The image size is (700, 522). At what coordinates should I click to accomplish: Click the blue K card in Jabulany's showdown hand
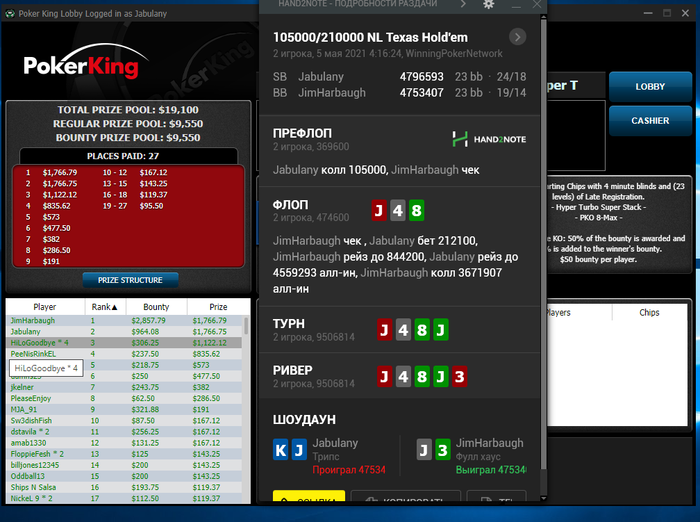coord(281,450)
